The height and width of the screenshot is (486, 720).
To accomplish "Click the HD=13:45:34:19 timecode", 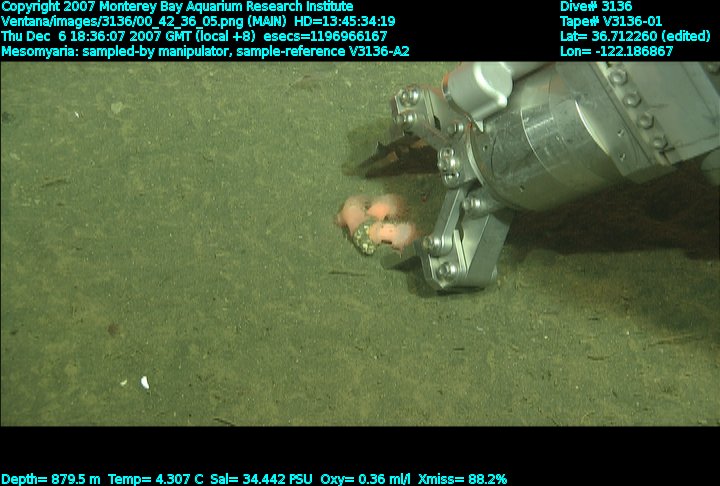I will coord(344,22).
